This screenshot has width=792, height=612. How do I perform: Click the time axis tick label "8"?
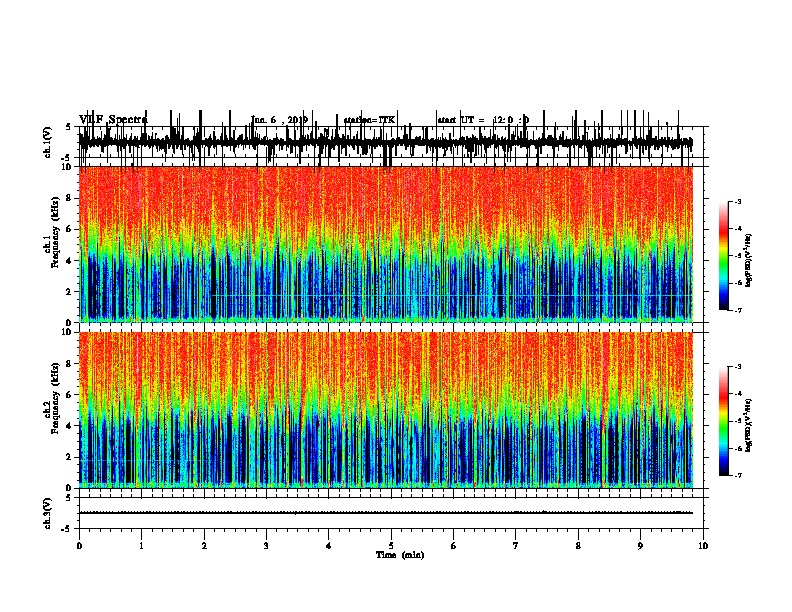pyautogui.click(x=578, y=546)
